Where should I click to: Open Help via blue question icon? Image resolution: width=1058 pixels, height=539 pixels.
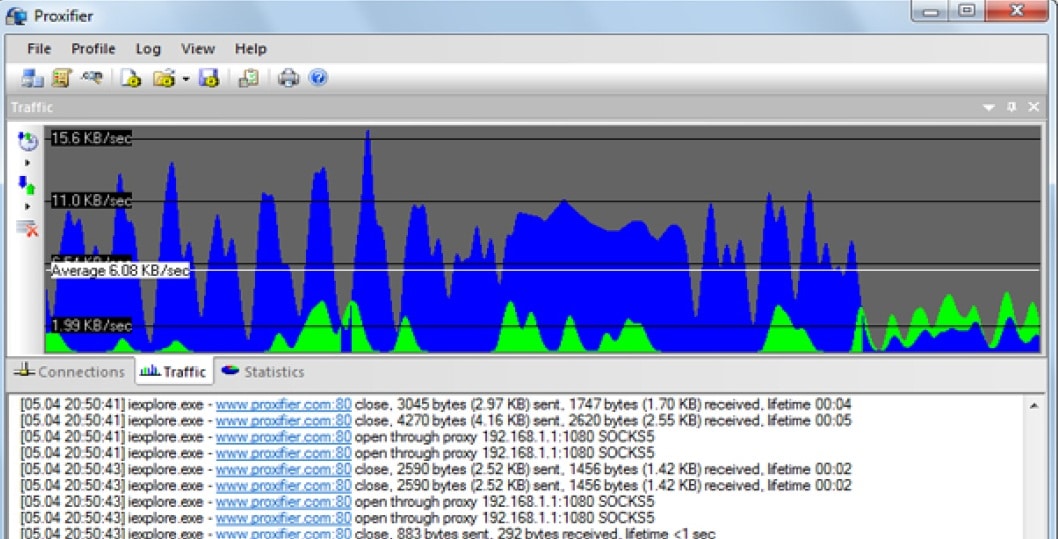pyautogui.click(x=318, y=78)
